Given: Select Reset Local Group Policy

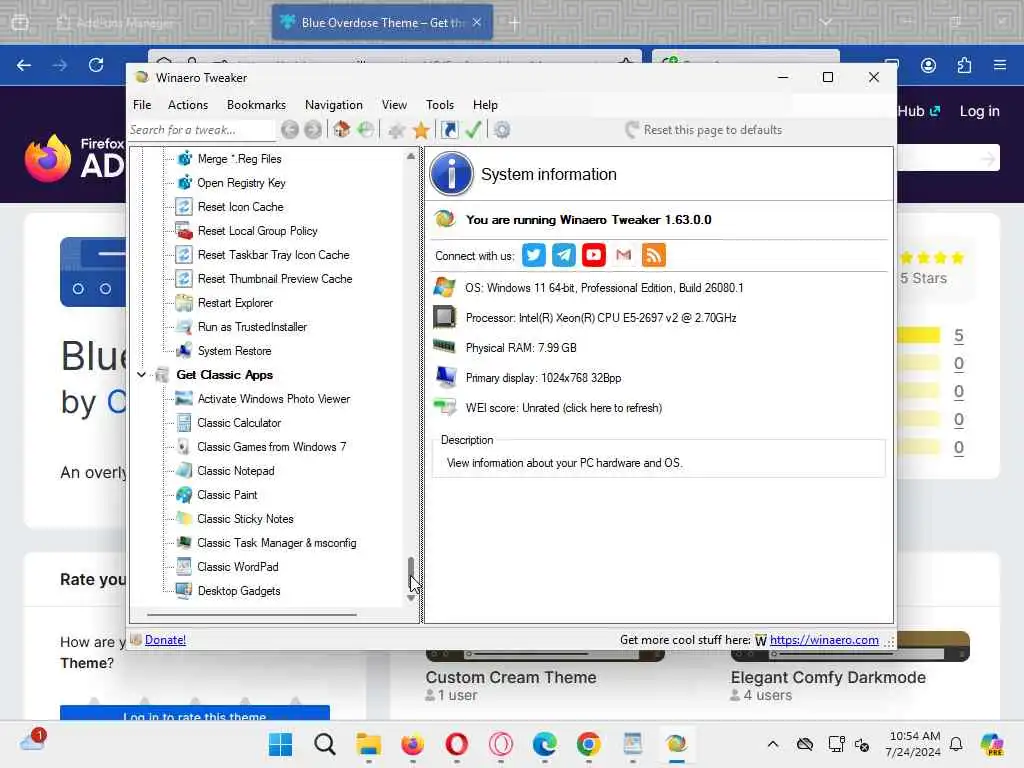Looking at the screenshot, I should pyautogui.click(x=257, y=231).
